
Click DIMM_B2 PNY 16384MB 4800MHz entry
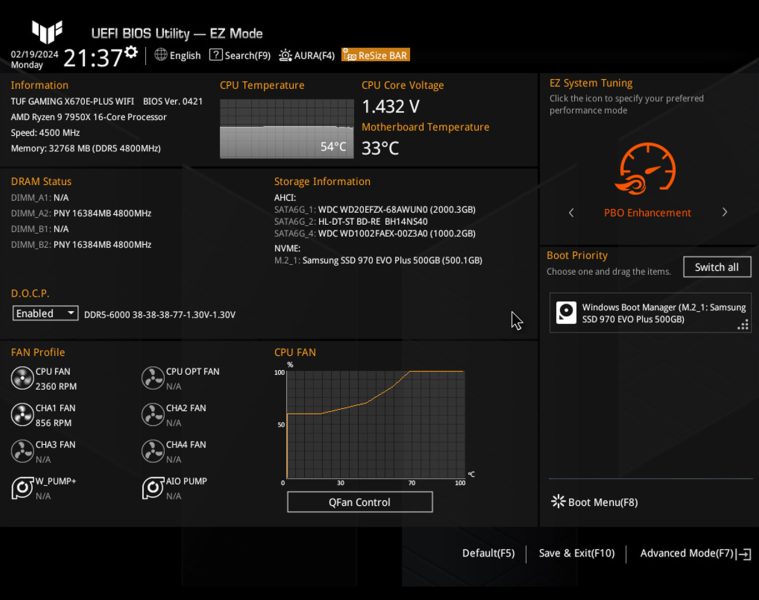tap(81, 245)
